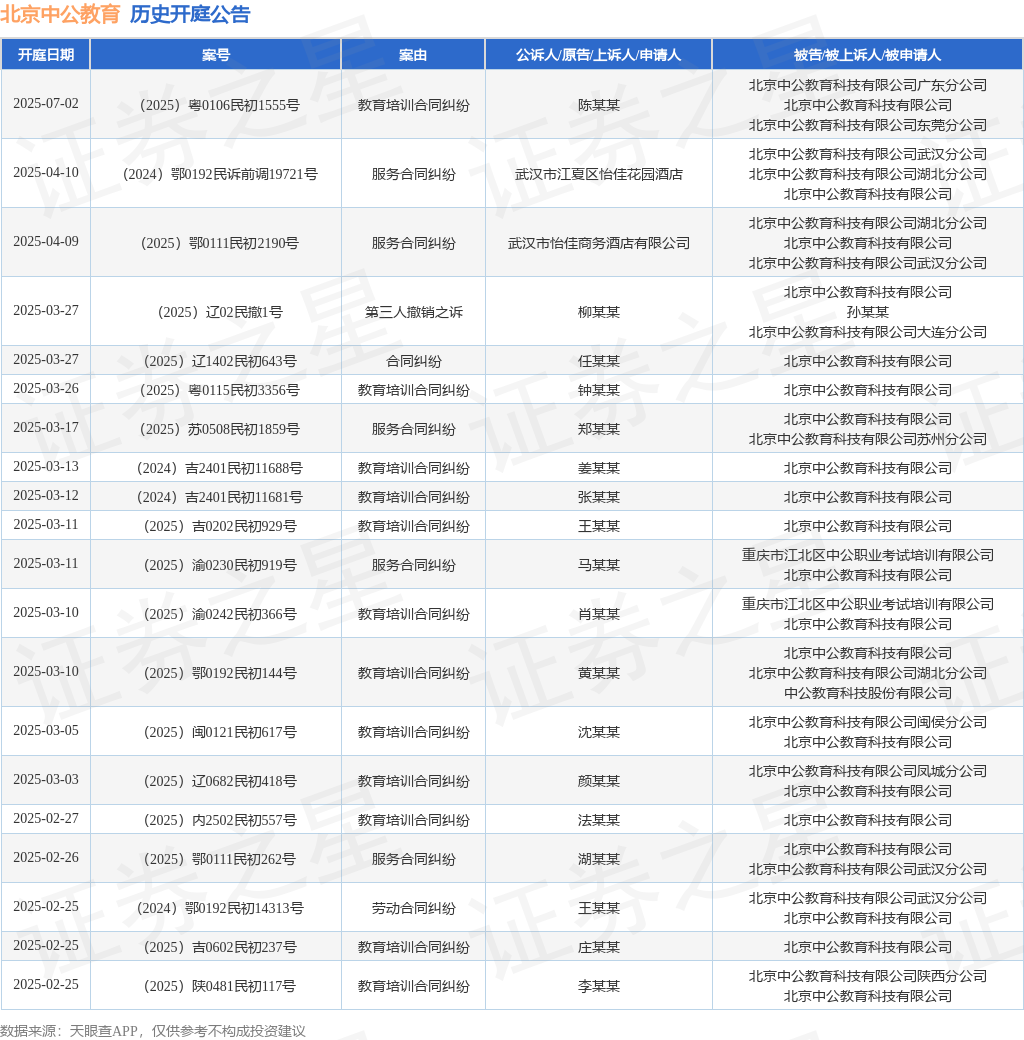Click plaintiff 法某某
The width and height of the screenshot is (1024, 1040).
598,820
